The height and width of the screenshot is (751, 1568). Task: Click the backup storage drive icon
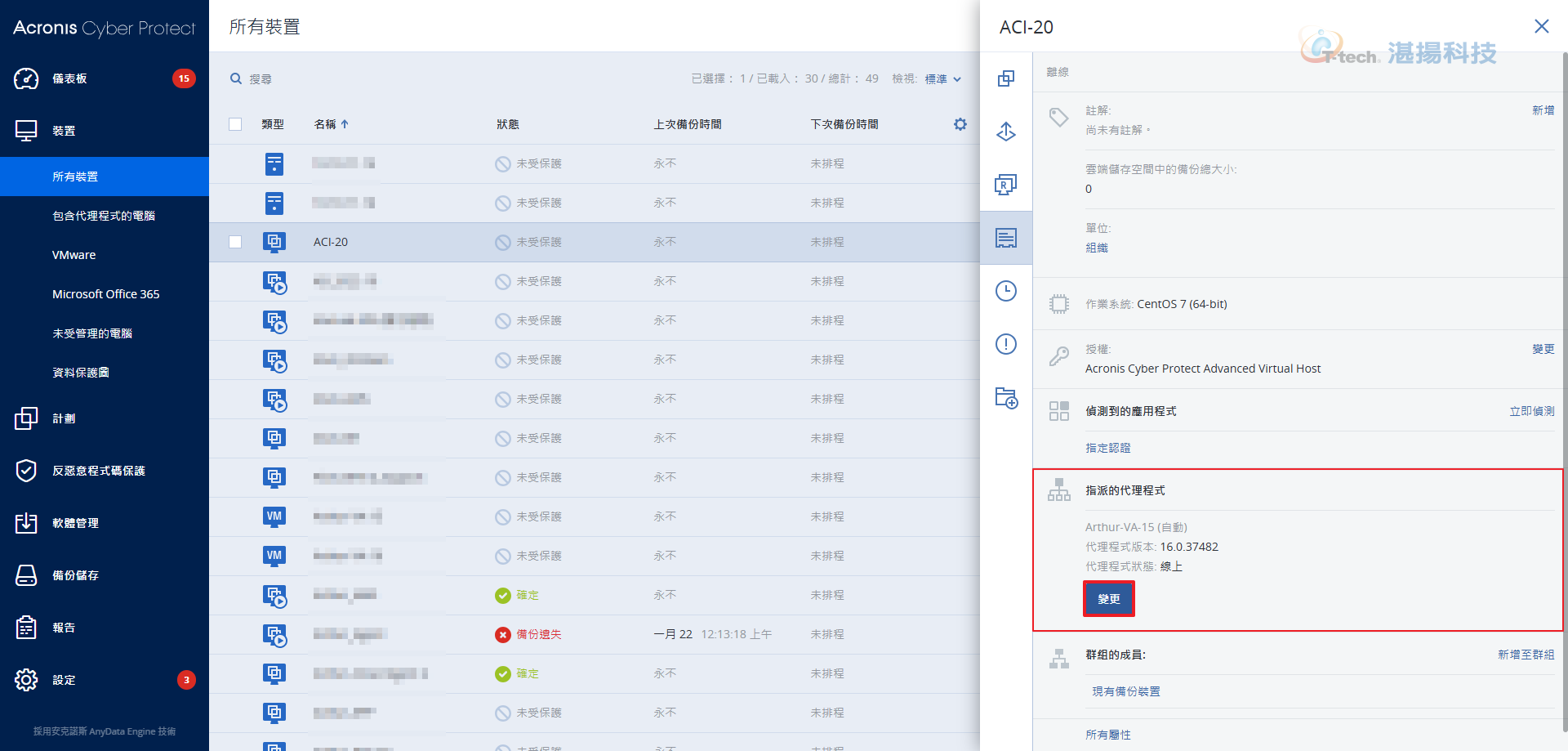tap(26, 575)
